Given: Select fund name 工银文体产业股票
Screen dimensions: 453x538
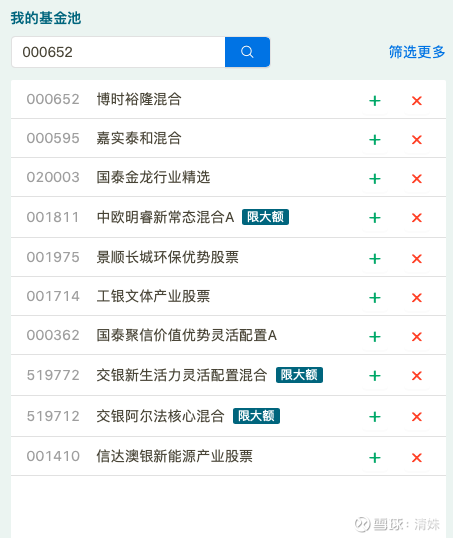Looking at the screenshot, I should 153,296.
